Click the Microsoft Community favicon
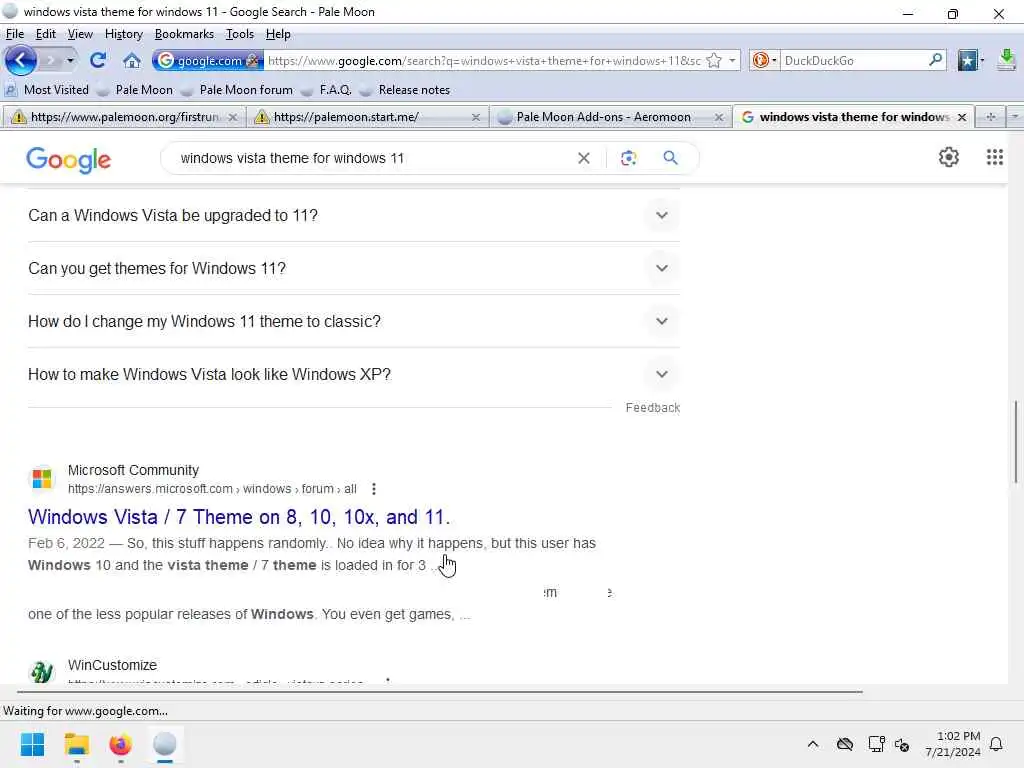This screenshot has height=768, width=1024. pyautogui.click(x=42, y=479)
